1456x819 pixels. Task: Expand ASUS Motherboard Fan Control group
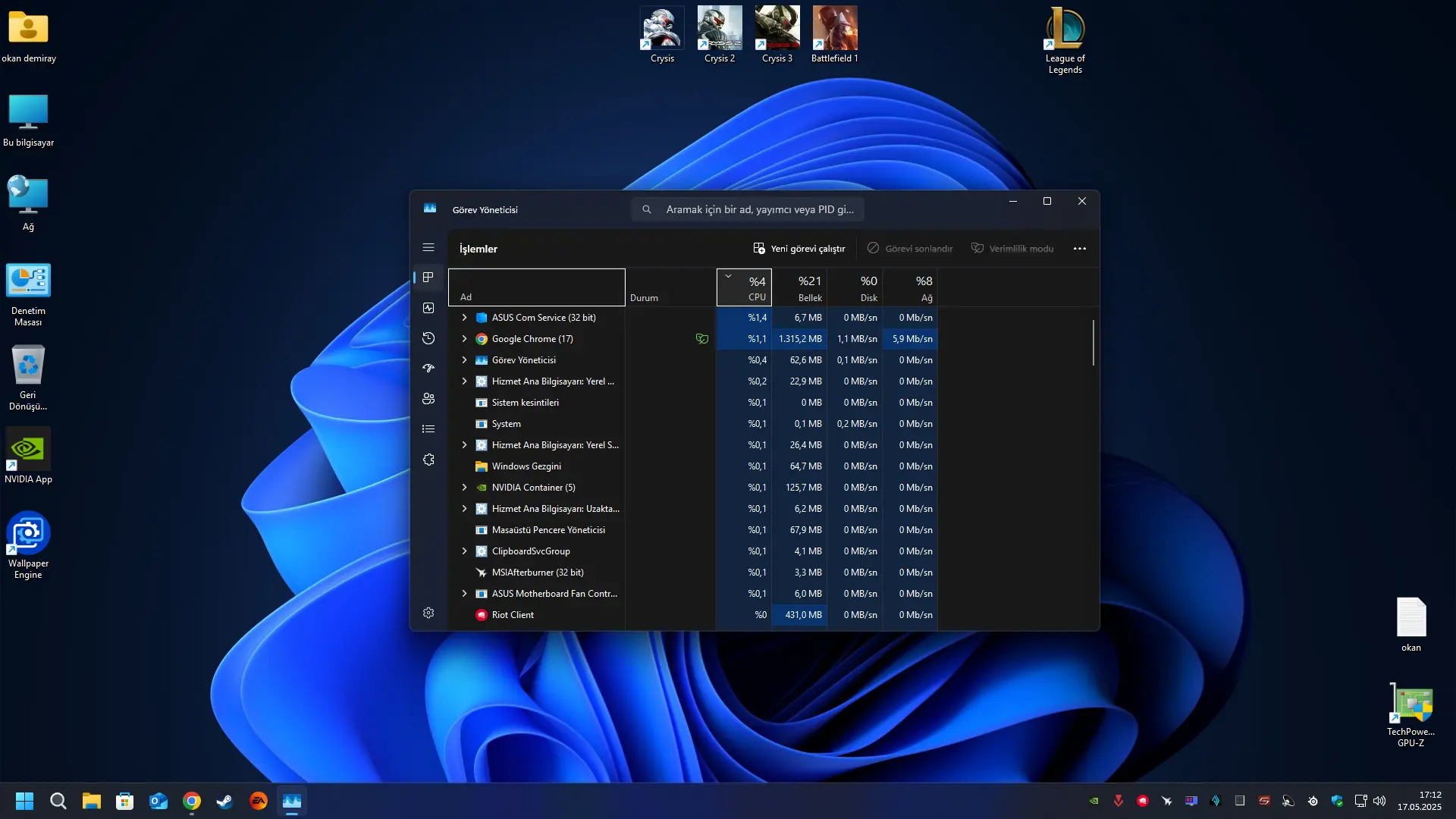[x=465, y=594]
